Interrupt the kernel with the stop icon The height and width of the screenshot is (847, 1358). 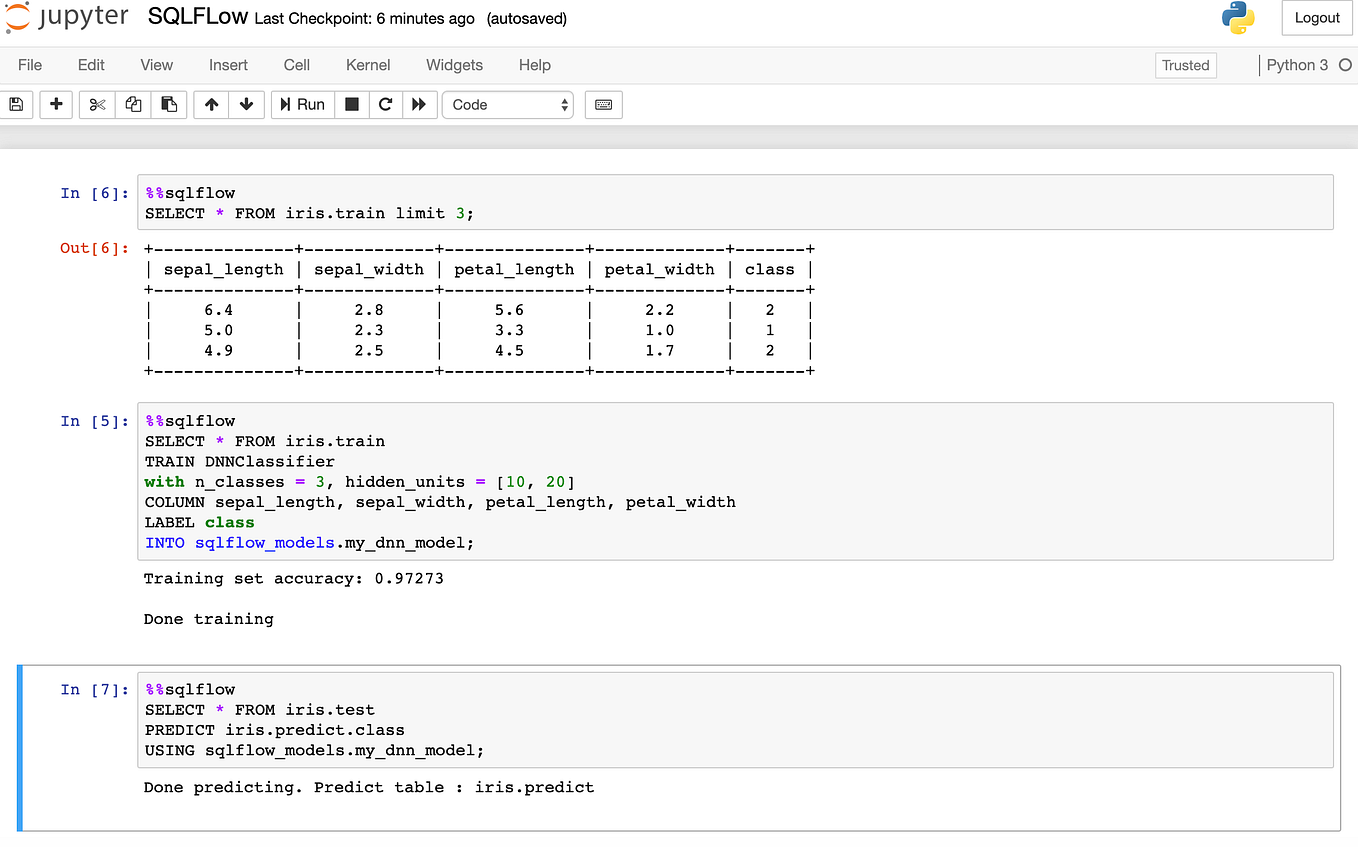pyautogui.click(x=351, y=104)
